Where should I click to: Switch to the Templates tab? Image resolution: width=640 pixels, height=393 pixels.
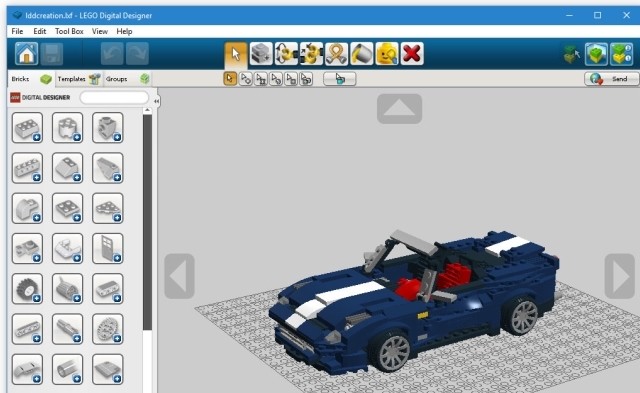78,79
